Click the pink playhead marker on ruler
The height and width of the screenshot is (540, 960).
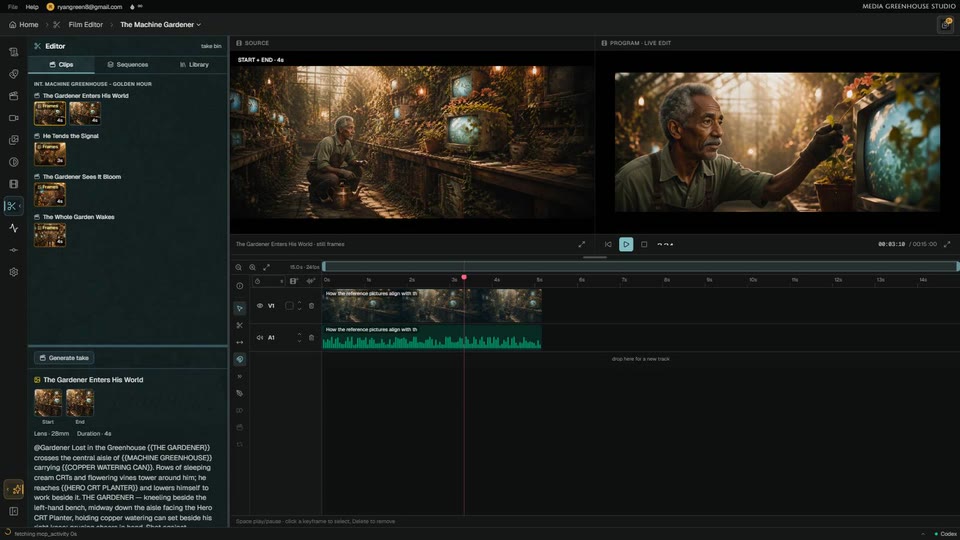tap(464, 277)
